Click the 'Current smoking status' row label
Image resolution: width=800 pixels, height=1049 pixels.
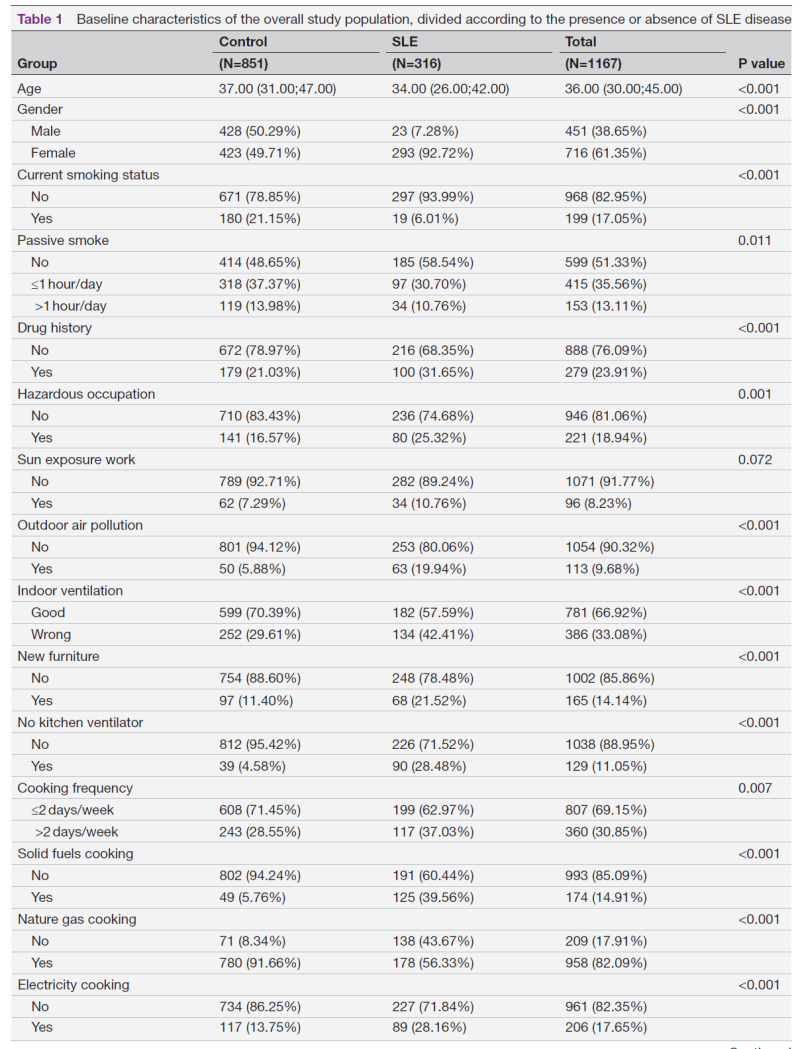pyautogui.click(x=88, y=175)
